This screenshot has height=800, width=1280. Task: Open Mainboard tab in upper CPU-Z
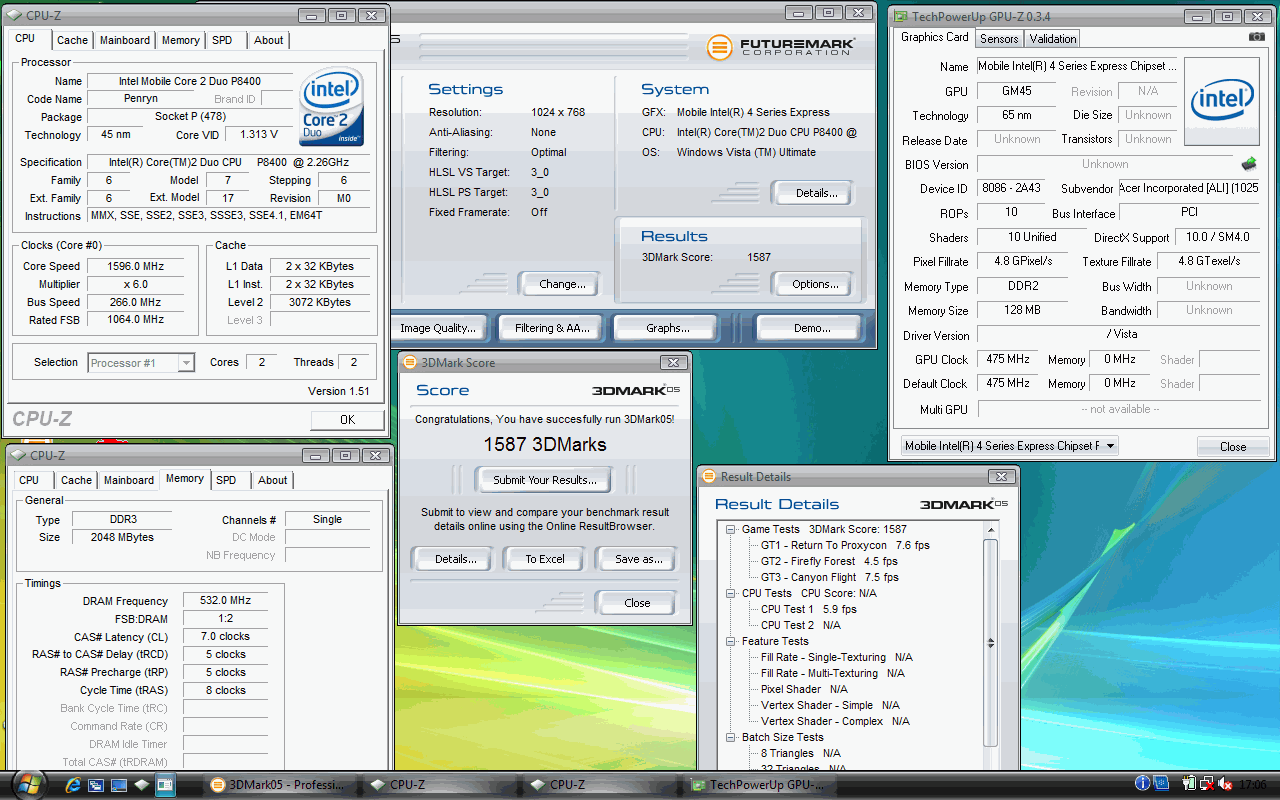125,40
